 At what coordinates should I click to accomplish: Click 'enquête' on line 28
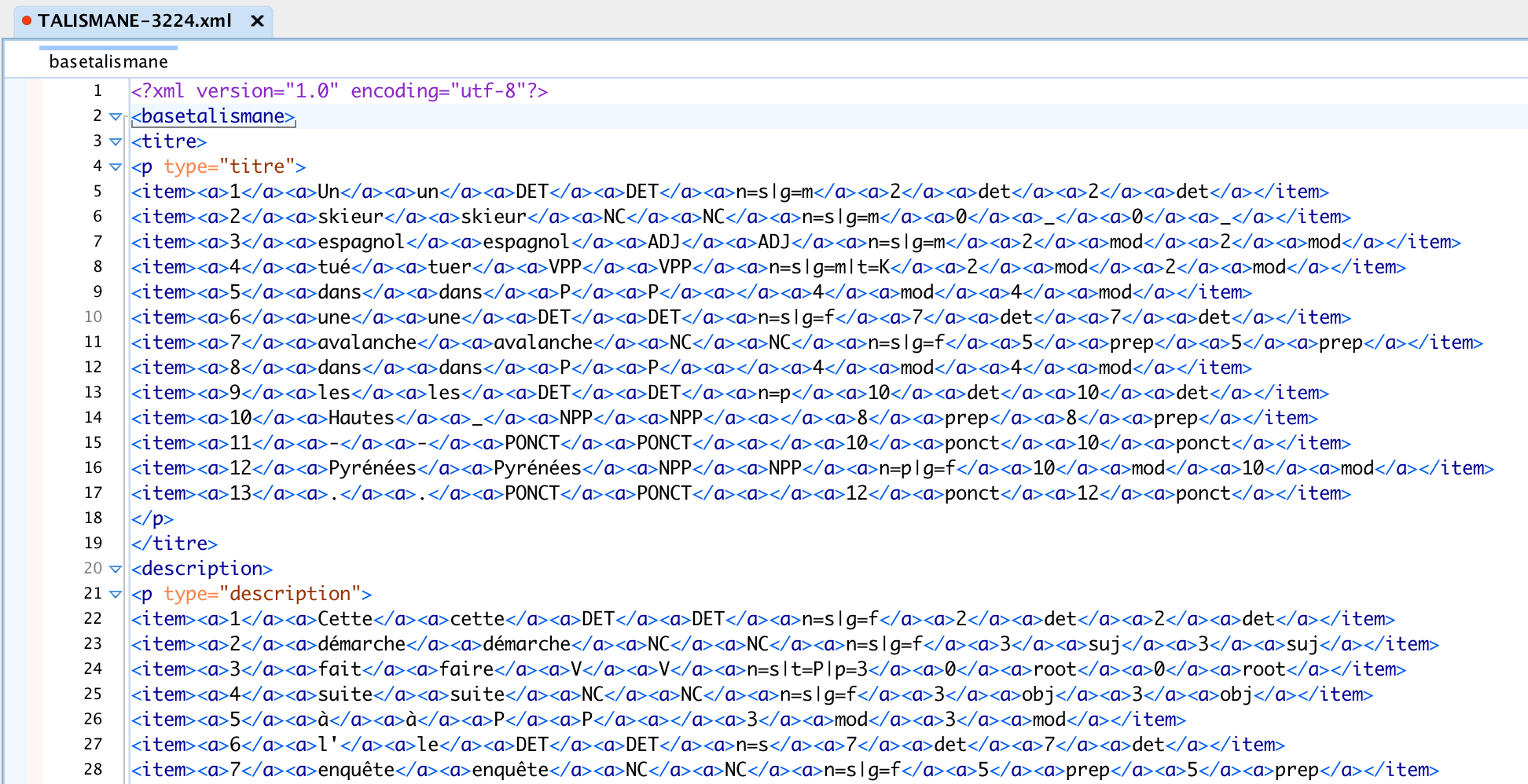(x=356, y=770)
